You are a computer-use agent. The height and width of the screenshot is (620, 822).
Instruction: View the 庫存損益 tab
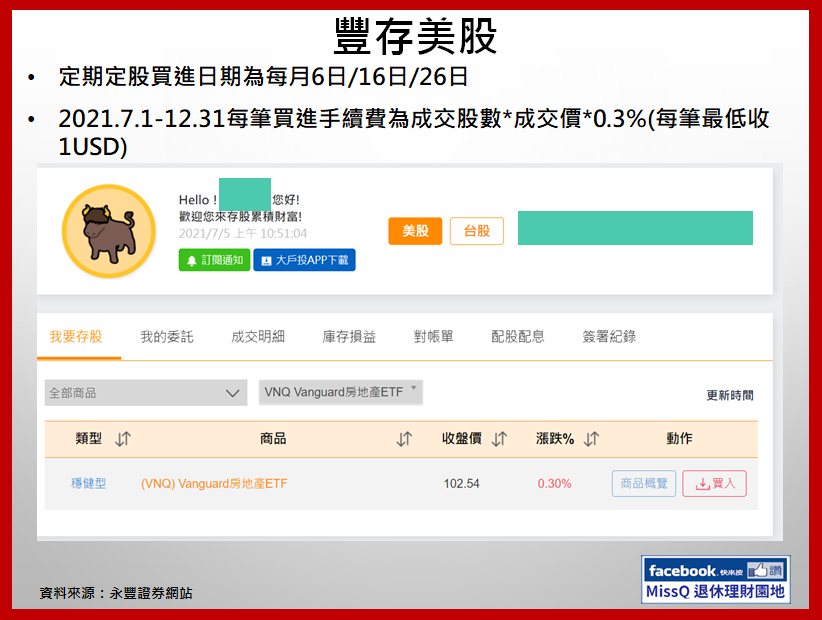pos(349,336)
